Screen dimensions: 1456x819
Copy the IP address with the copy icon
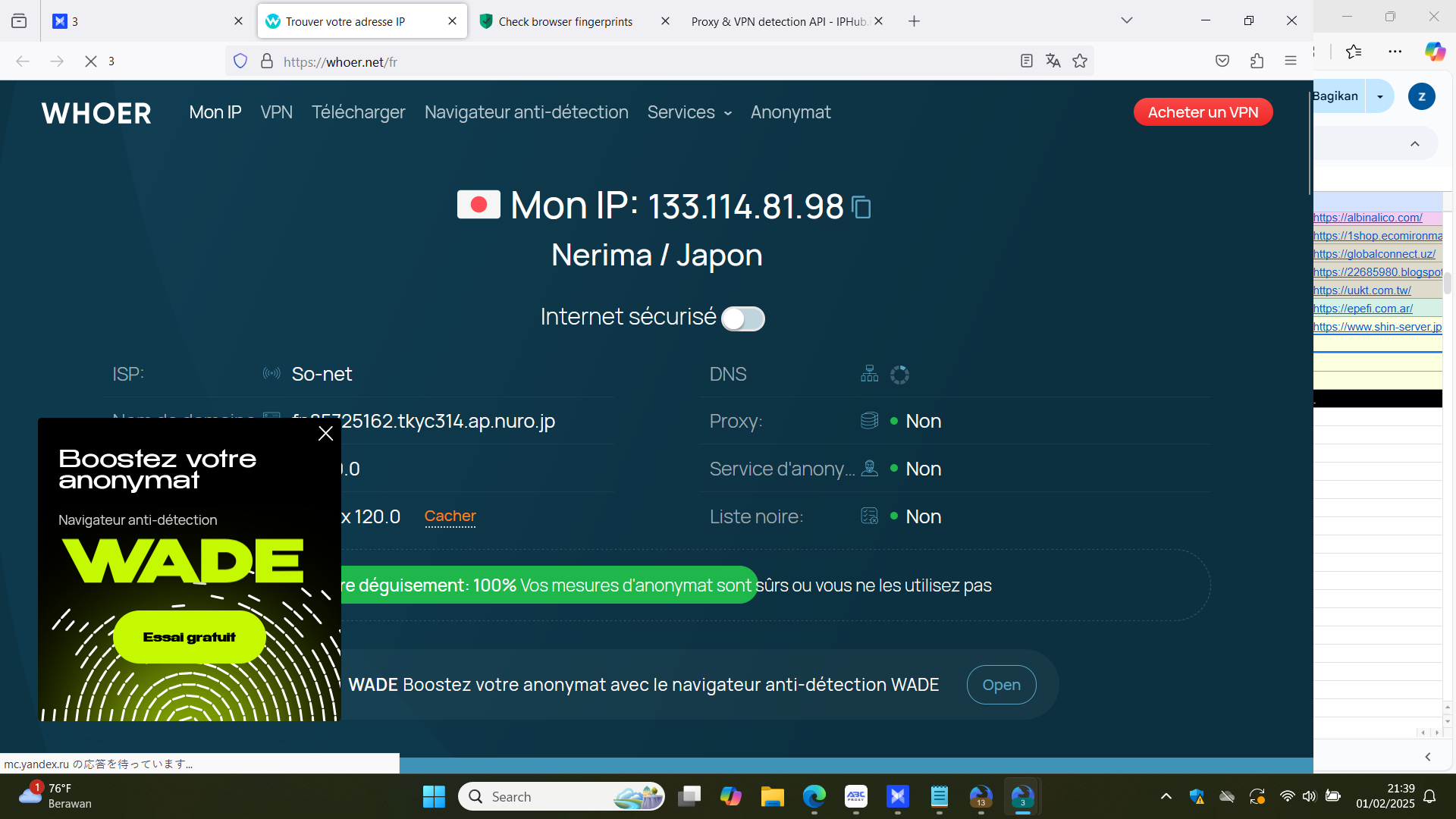click(861, 207)
